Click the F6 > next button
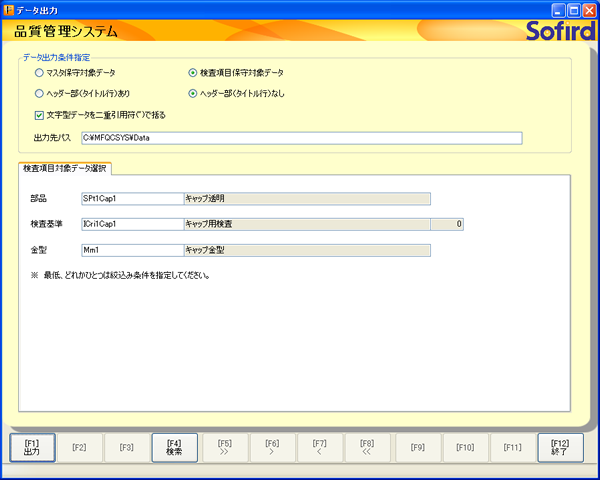The image size is (600, 480). click(x=272, y=447)
